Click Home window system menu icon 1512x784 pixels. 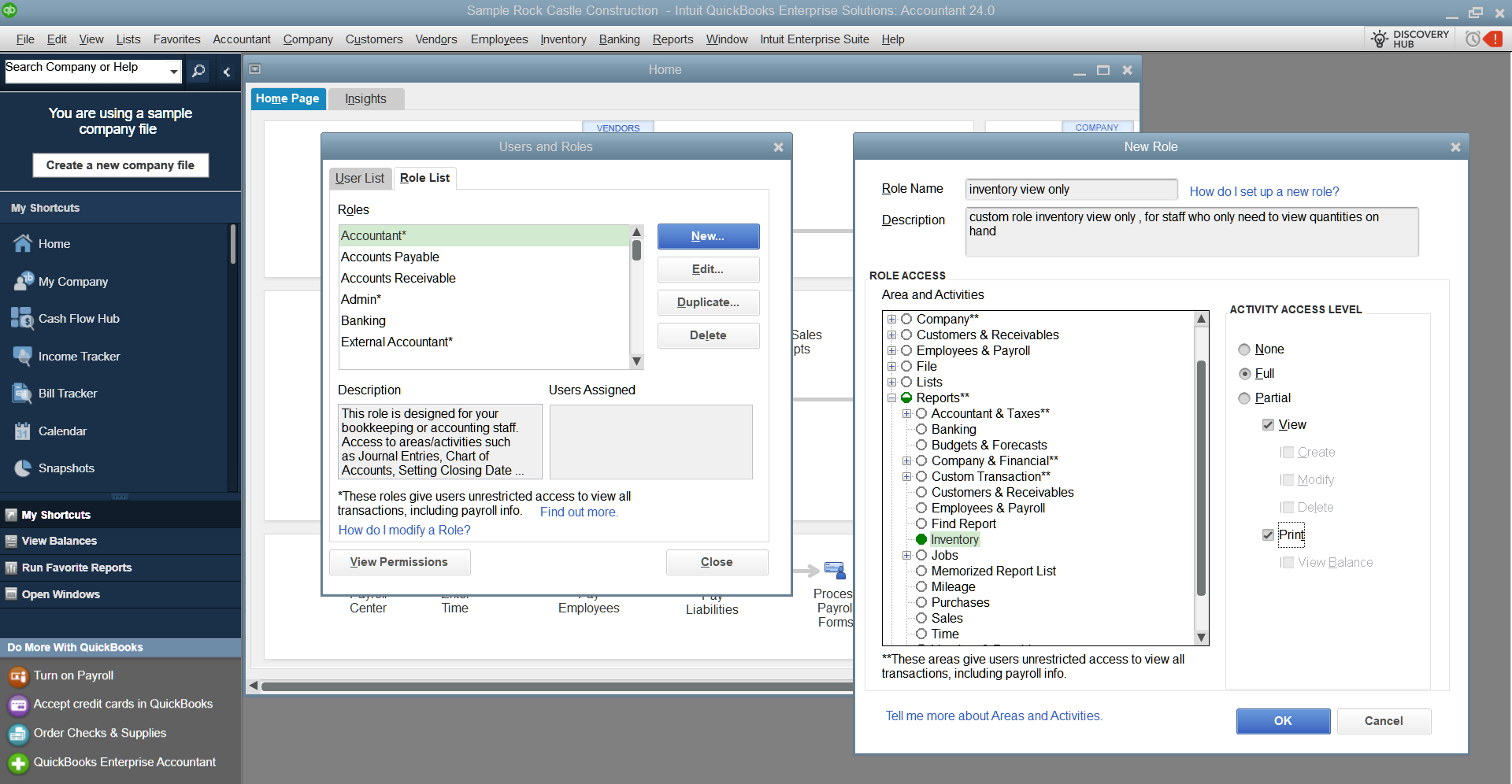click(x=255, y=69)
